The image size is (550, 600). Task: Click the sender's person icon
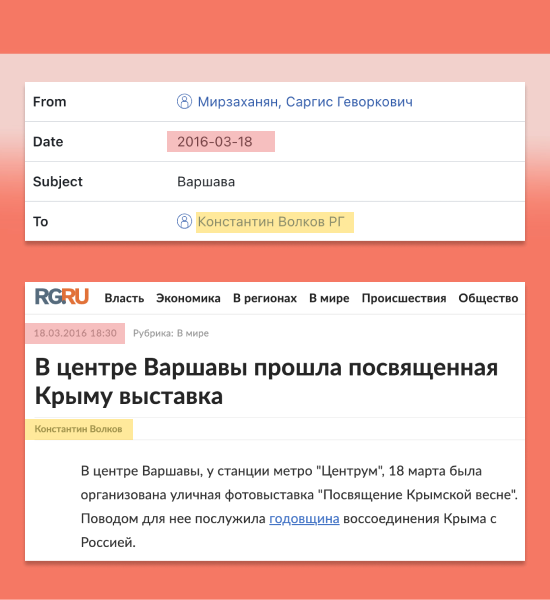184,102
